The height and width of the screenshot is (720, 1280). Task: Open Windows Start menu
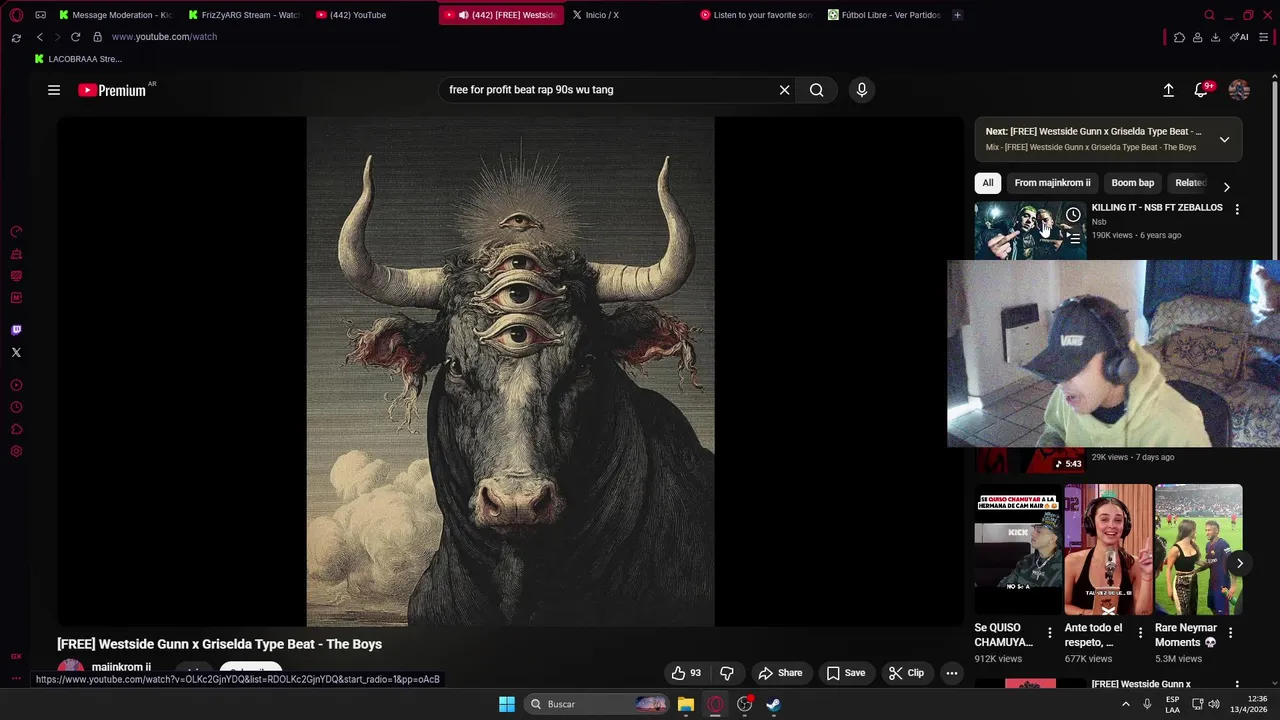507,704
